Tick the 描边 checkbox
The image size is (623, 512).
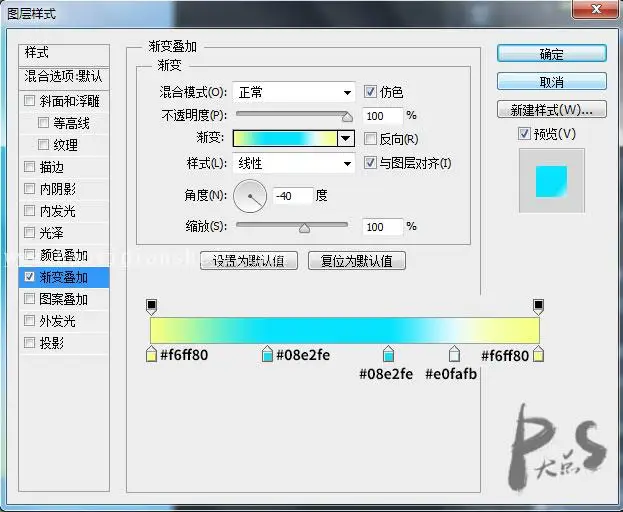coord(29,166)
